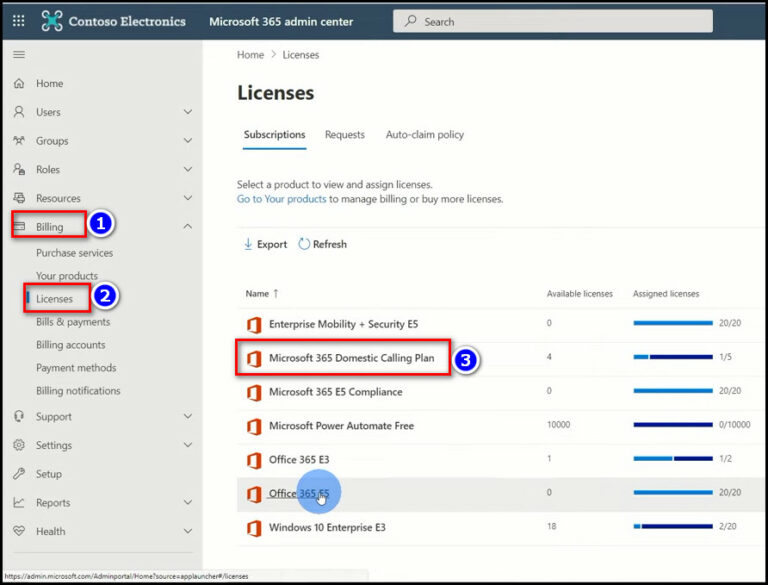Screen dimensions: 768x585
Task: Click the Support headset icon
Action: coord(19,416)
